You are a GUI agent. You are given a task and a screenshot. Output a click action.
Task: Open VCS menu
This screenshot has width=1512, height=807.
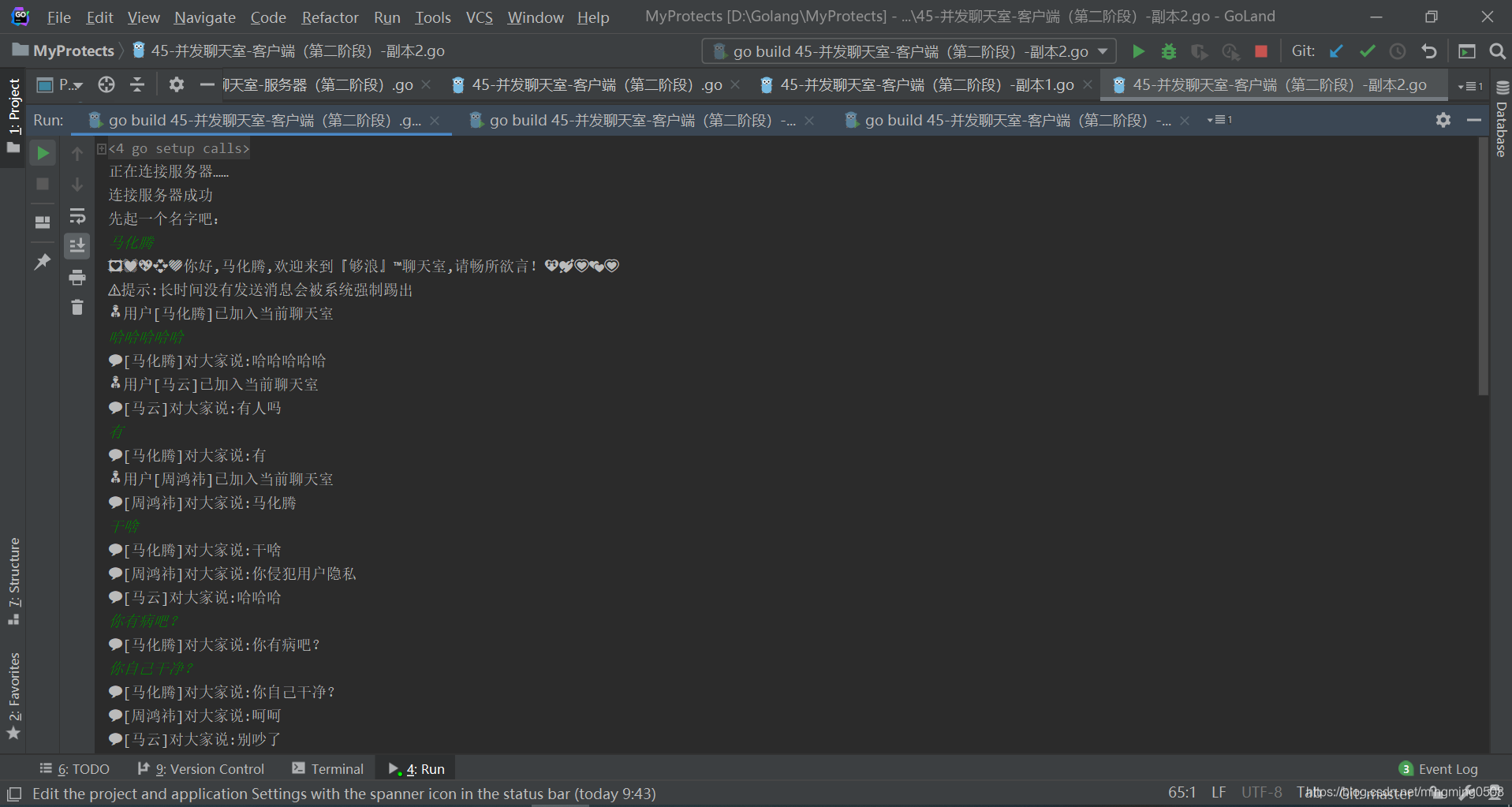point(479,17)
